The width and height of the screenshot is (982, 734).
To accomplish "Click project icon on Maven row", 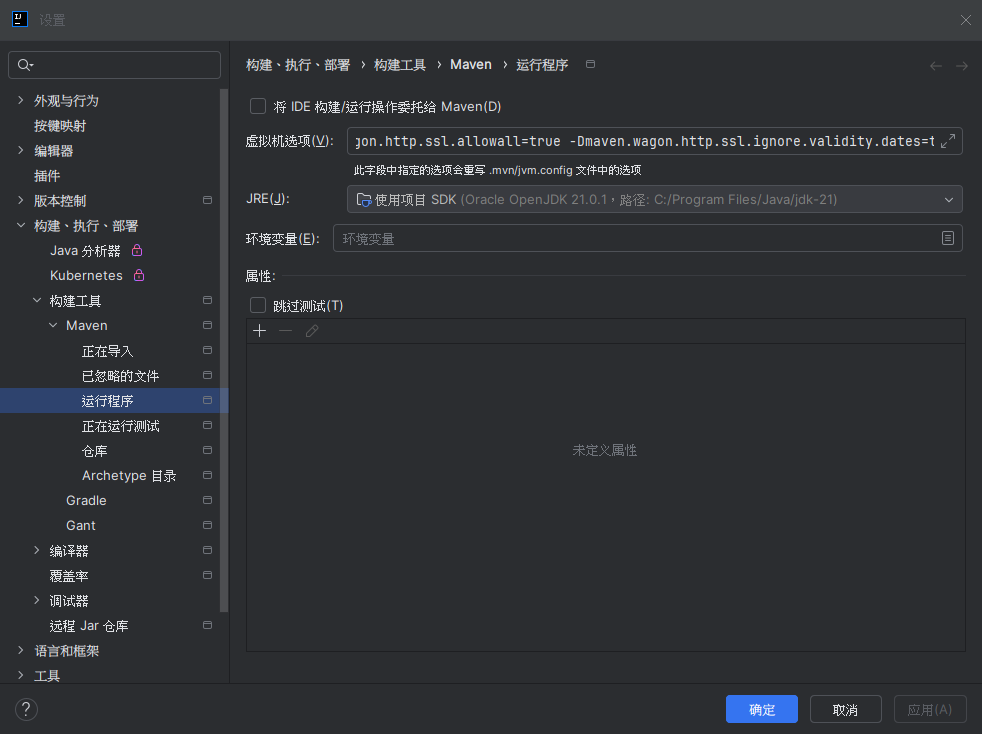I will [x=207, y=325].
